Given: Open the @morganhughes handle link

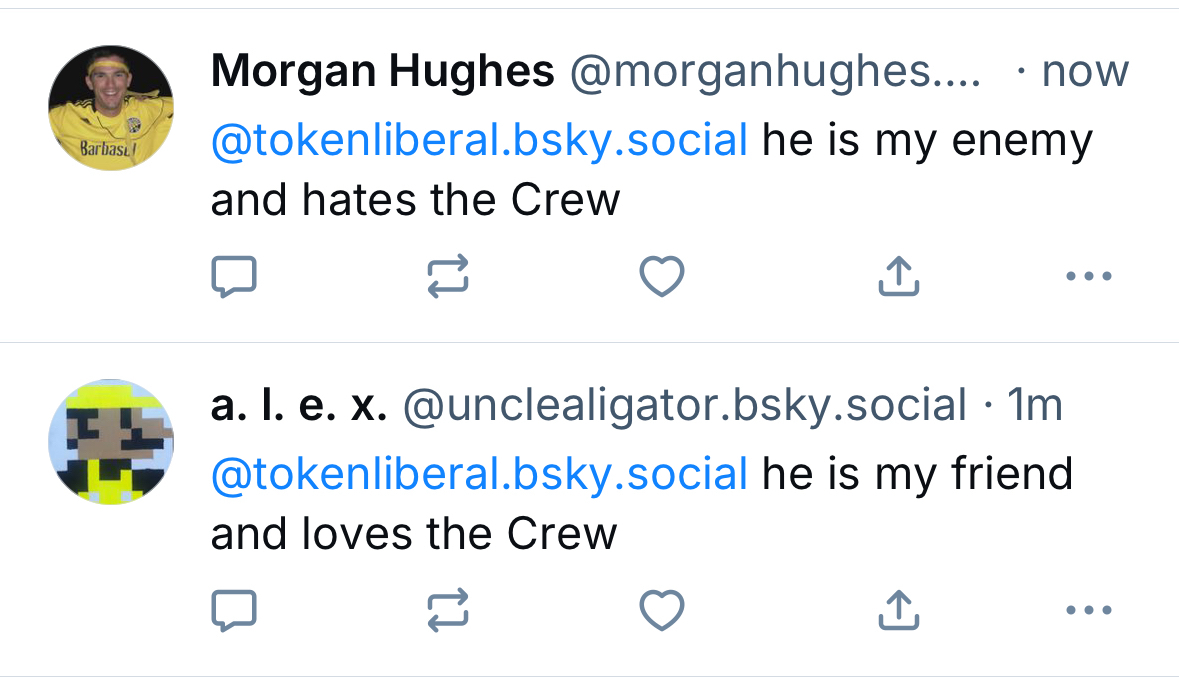Looking at the screenshot, I should point(775,72).
